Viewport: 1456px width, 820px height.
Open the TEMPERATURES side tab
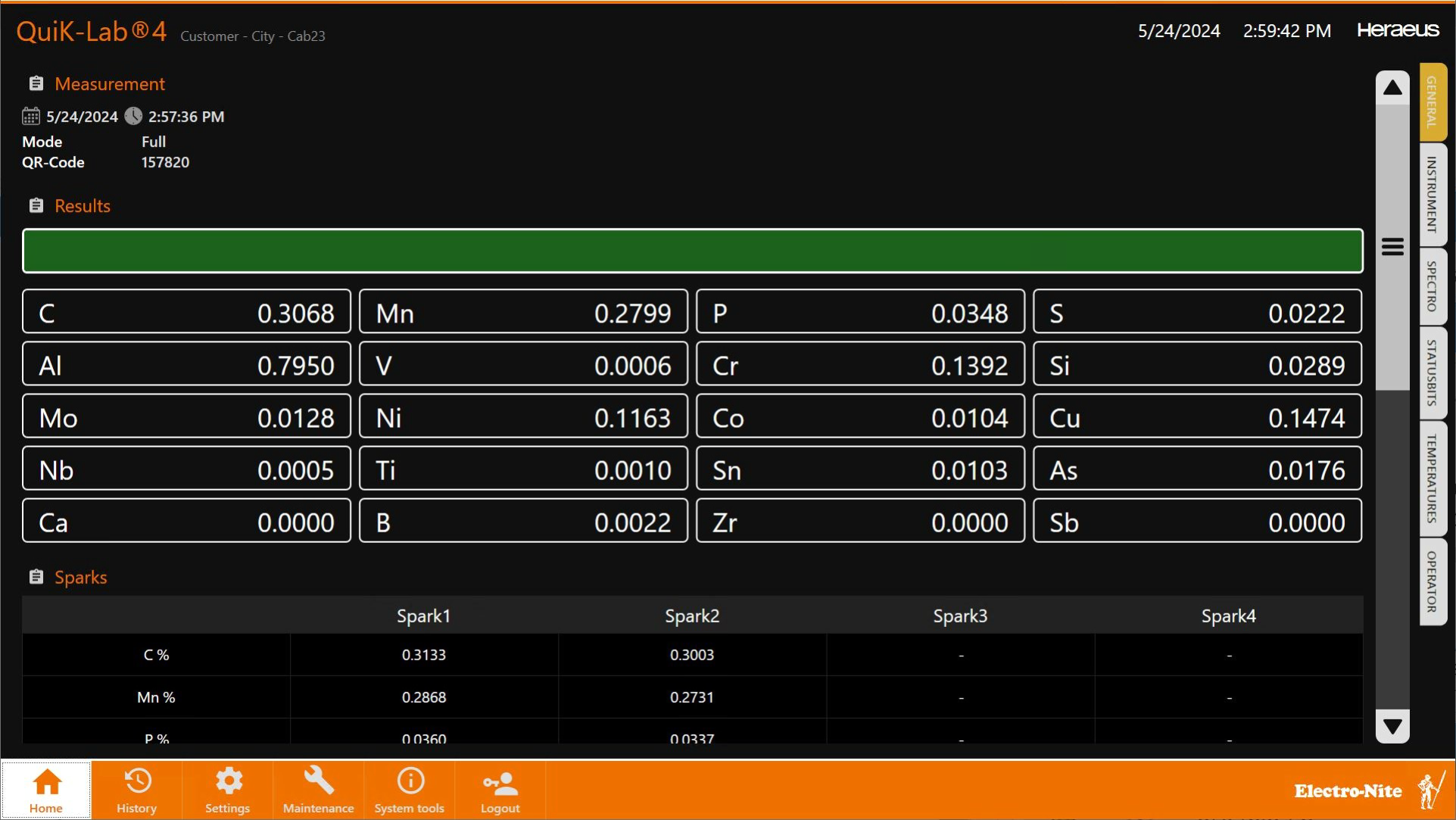click(x=1432, y=478)
